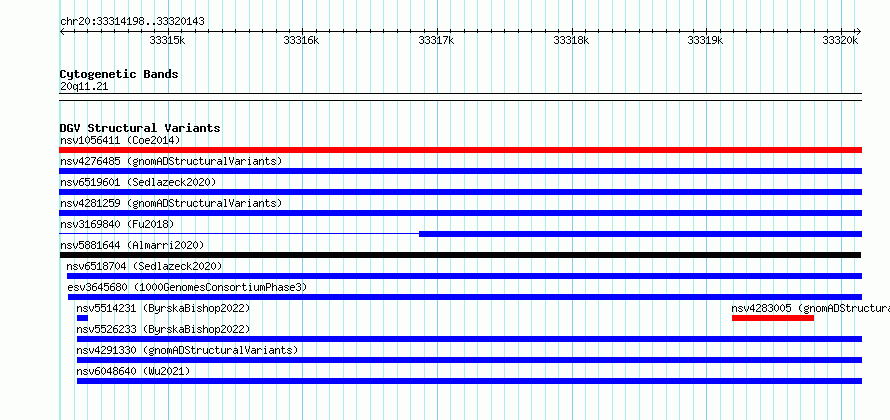Click the right arrowhead of the ruler
Image resolution: width=890 pixels, height=420 pixels.
coord(859,31)
